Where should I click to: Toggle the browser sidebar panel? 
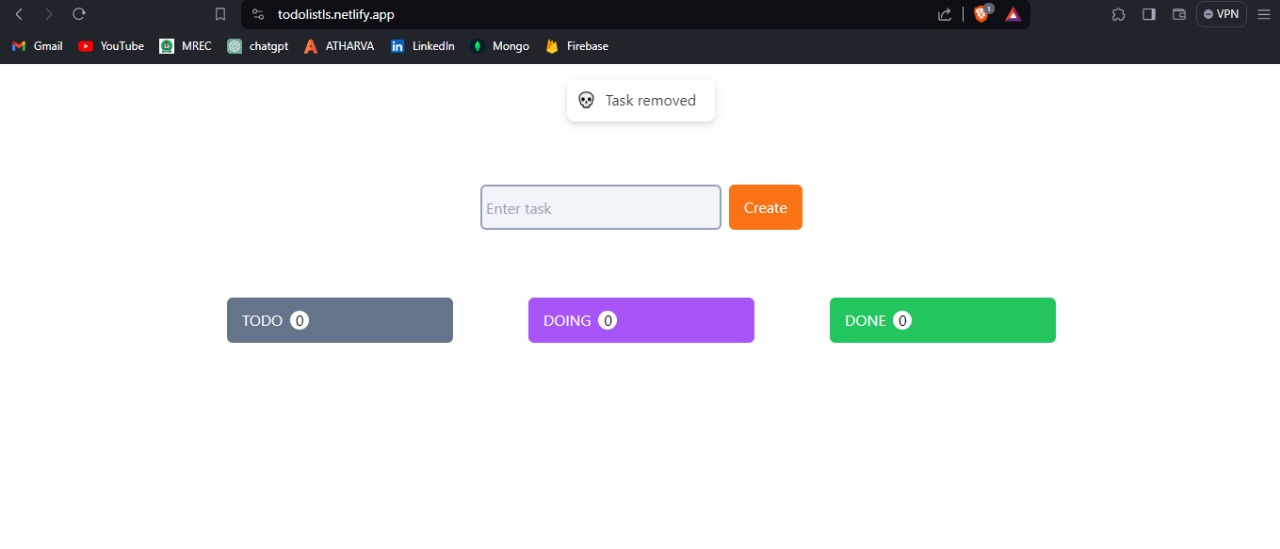1149,14
